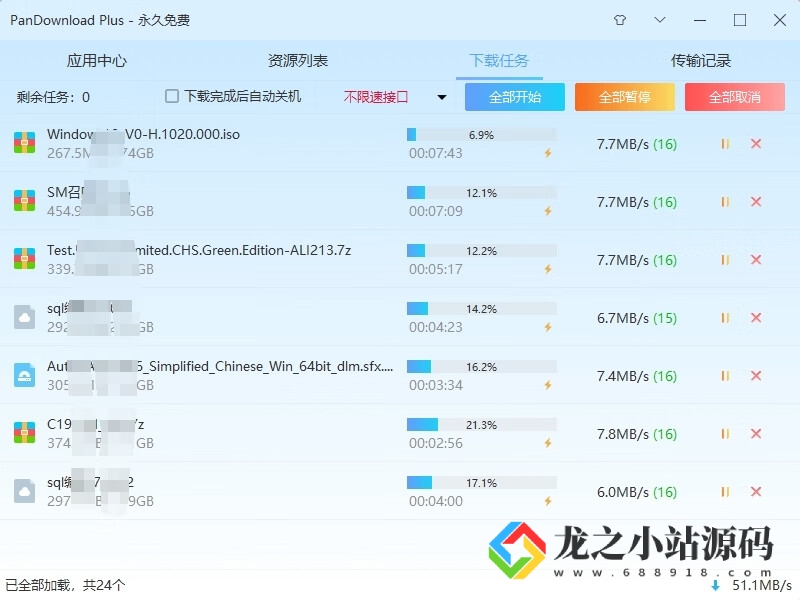Switch to the 传输记录 tab
The height and width of the screenshot is (600, 800).
coord(701,61)
